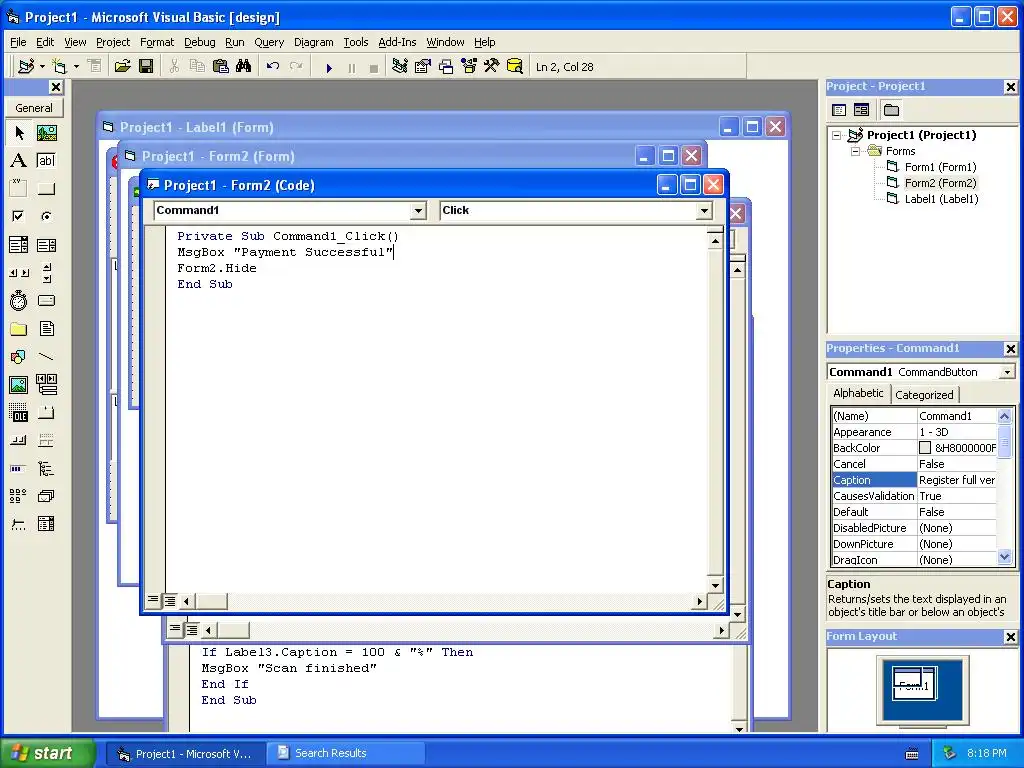Open the Add Form dropdown arrow
The width and height of the screenshot is (1024, 768).
[76, 66]
